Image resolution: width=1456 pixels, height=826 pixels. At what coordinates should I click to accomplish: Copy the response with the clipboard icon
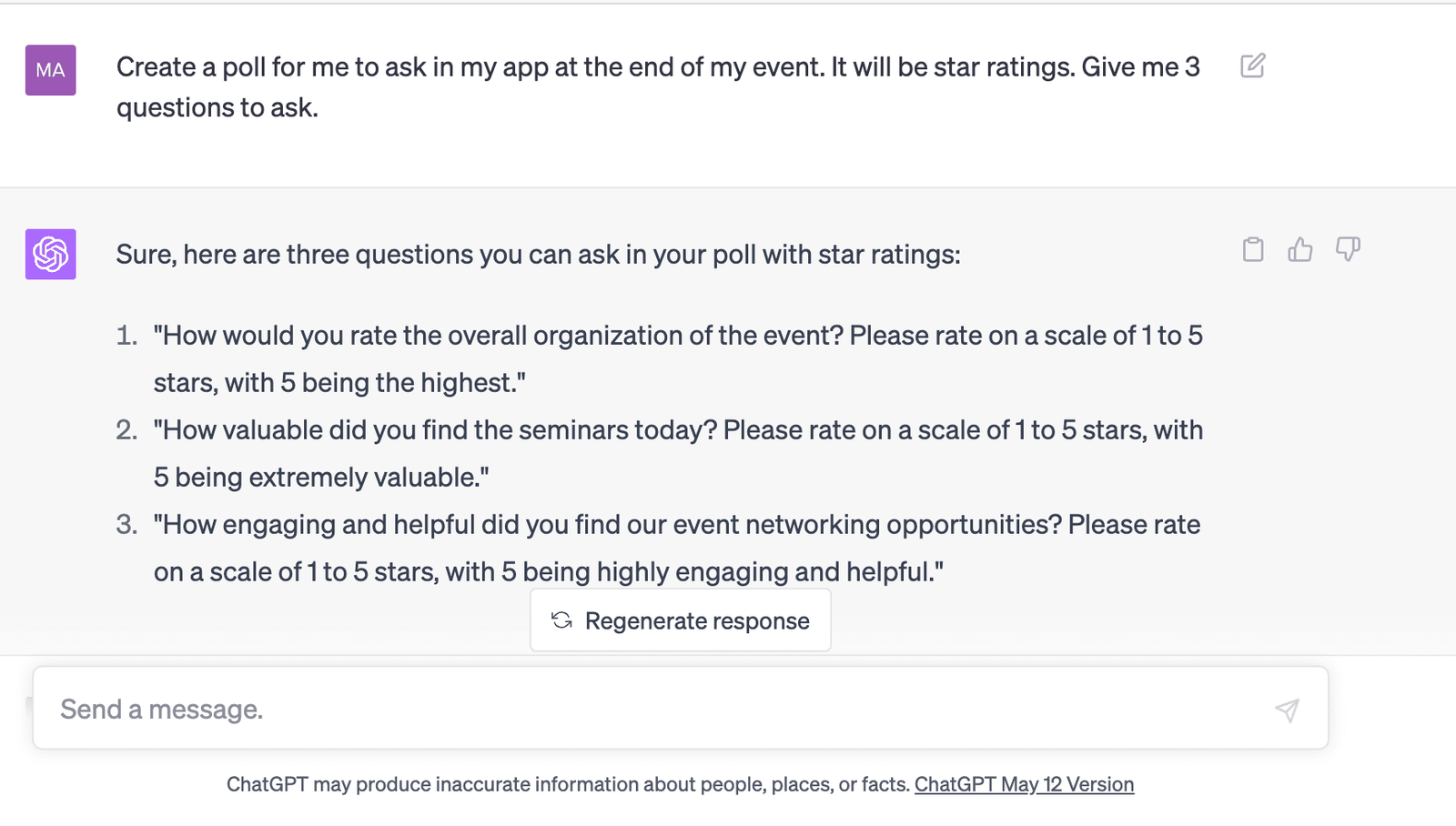(1253, 249)
